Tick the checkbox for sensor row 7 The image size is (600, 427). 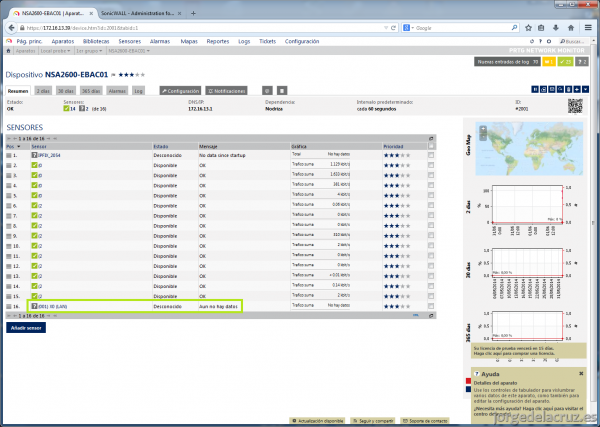[x=431, y=216]
